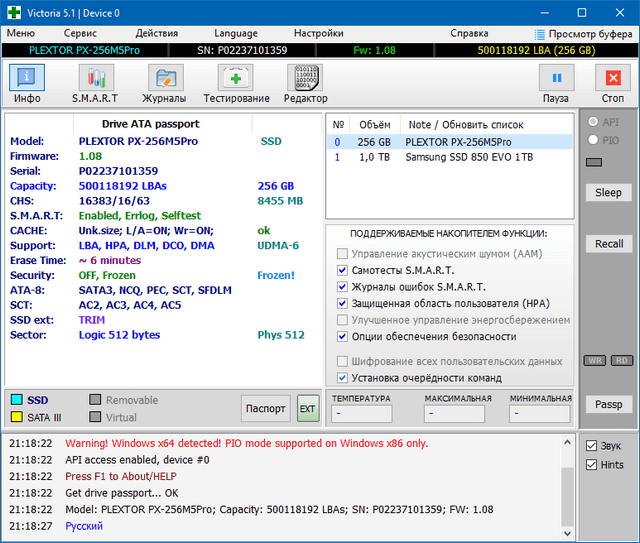Toggle the Звук sound checkbox
This screenshot has height=543, width=640.
591,446
